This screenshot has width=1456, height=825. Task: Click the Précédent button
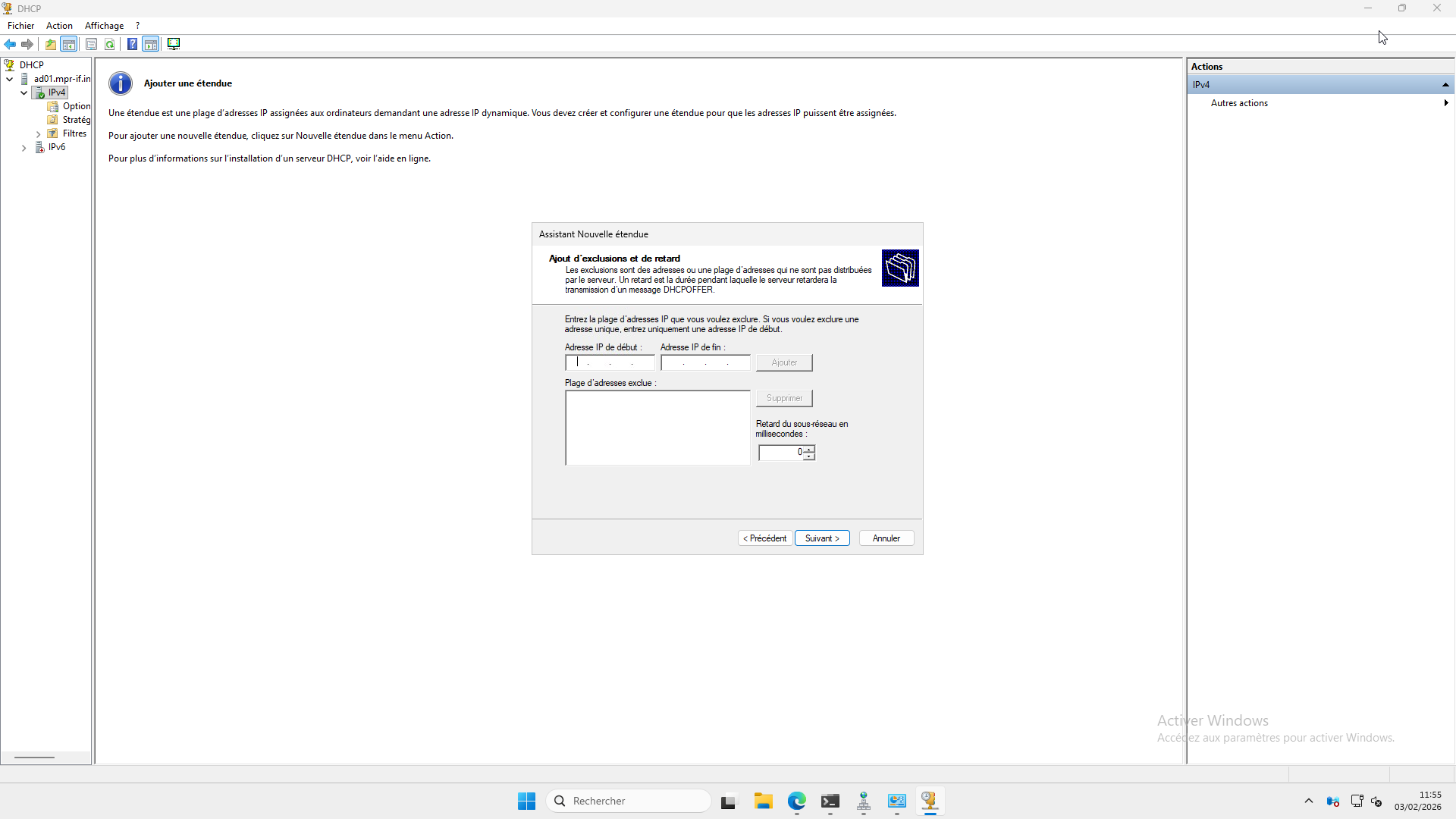[764, 538]
